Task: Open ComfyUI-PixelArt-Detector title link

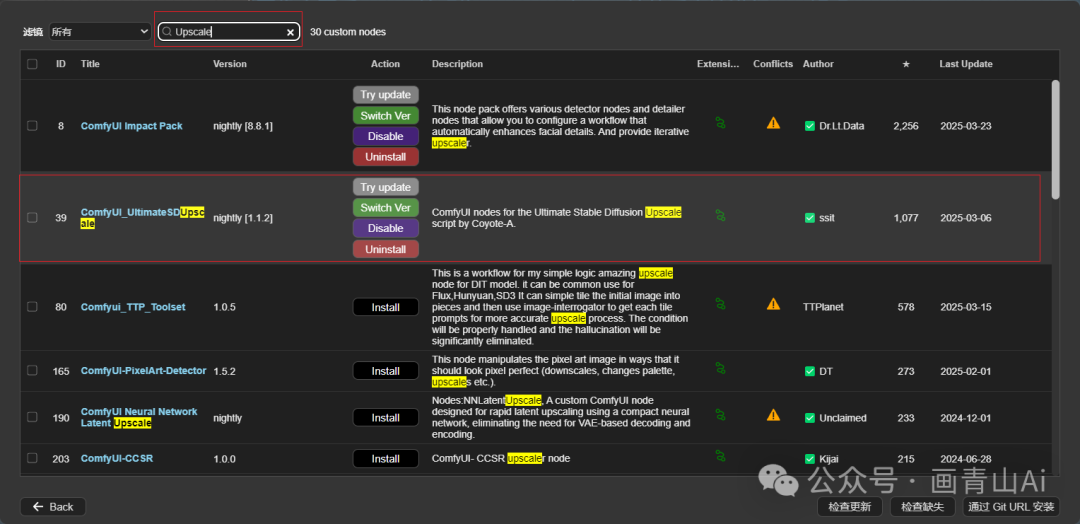Action: [143, 370]
